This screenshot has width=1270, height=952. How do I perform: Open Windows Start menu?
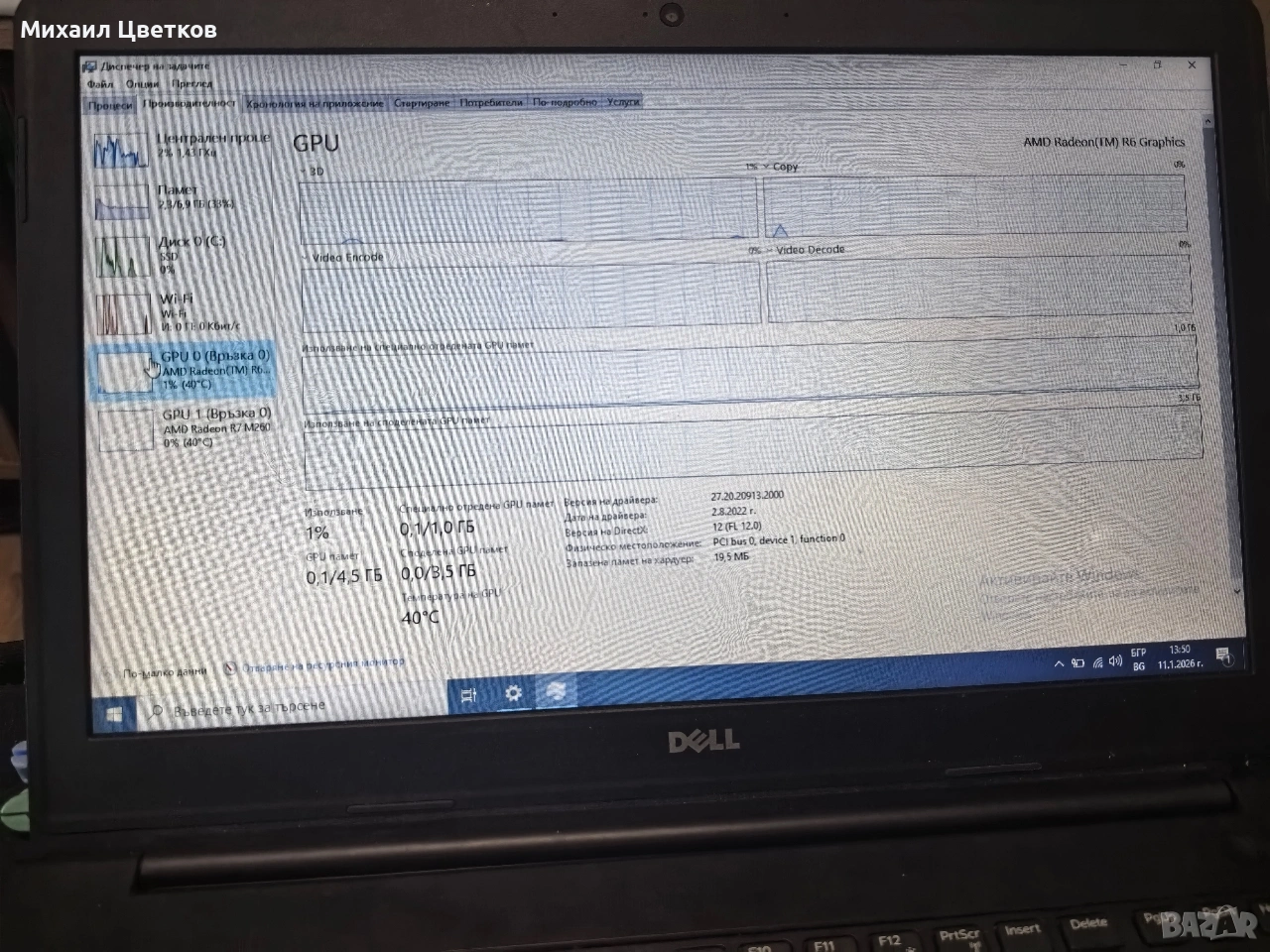click(x=114, y=711)
